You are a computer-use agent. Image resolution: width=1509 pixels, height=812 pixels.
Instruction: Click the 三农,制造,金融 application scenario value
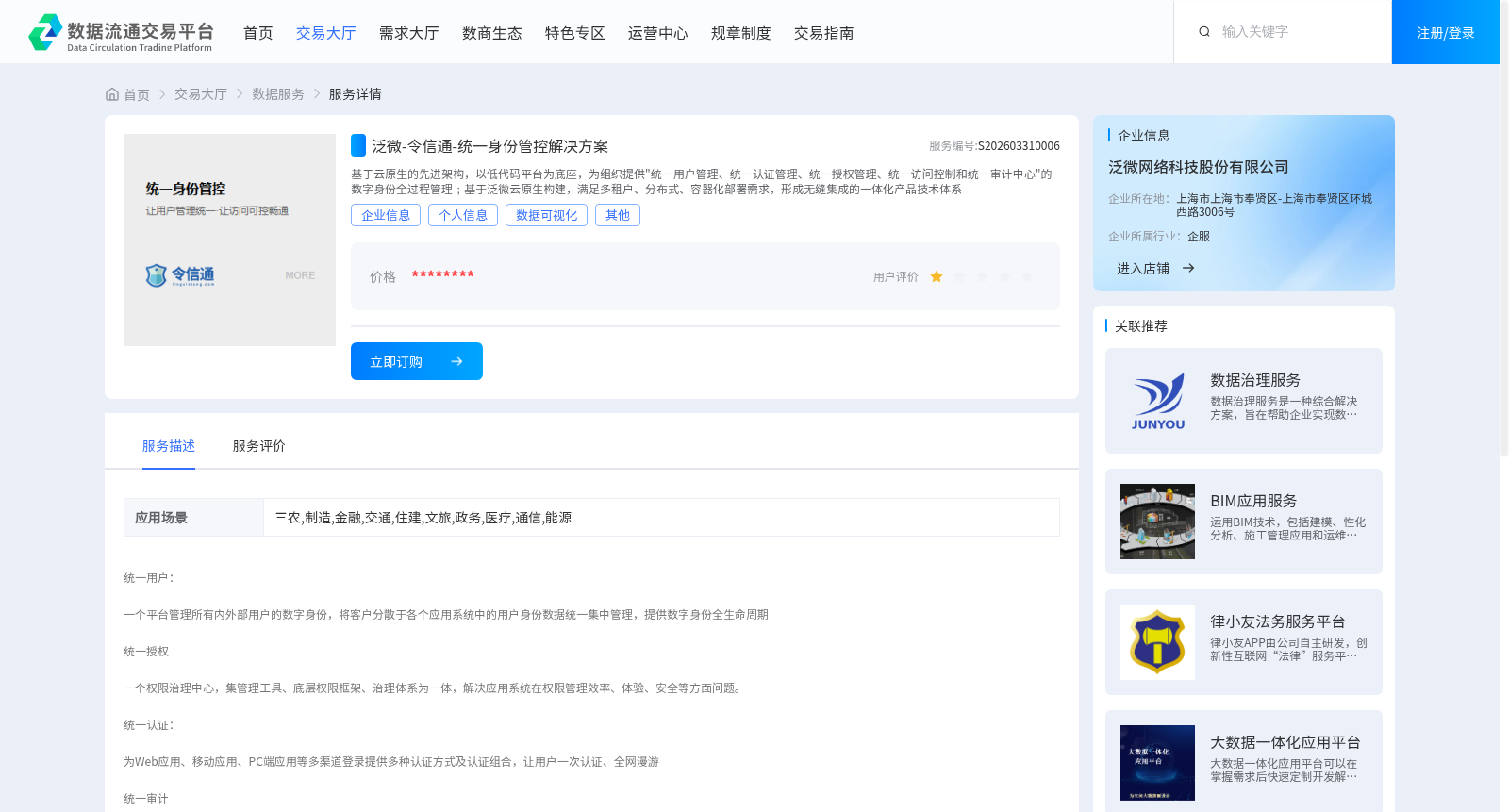pyautogui.click(x=423, y=518)
